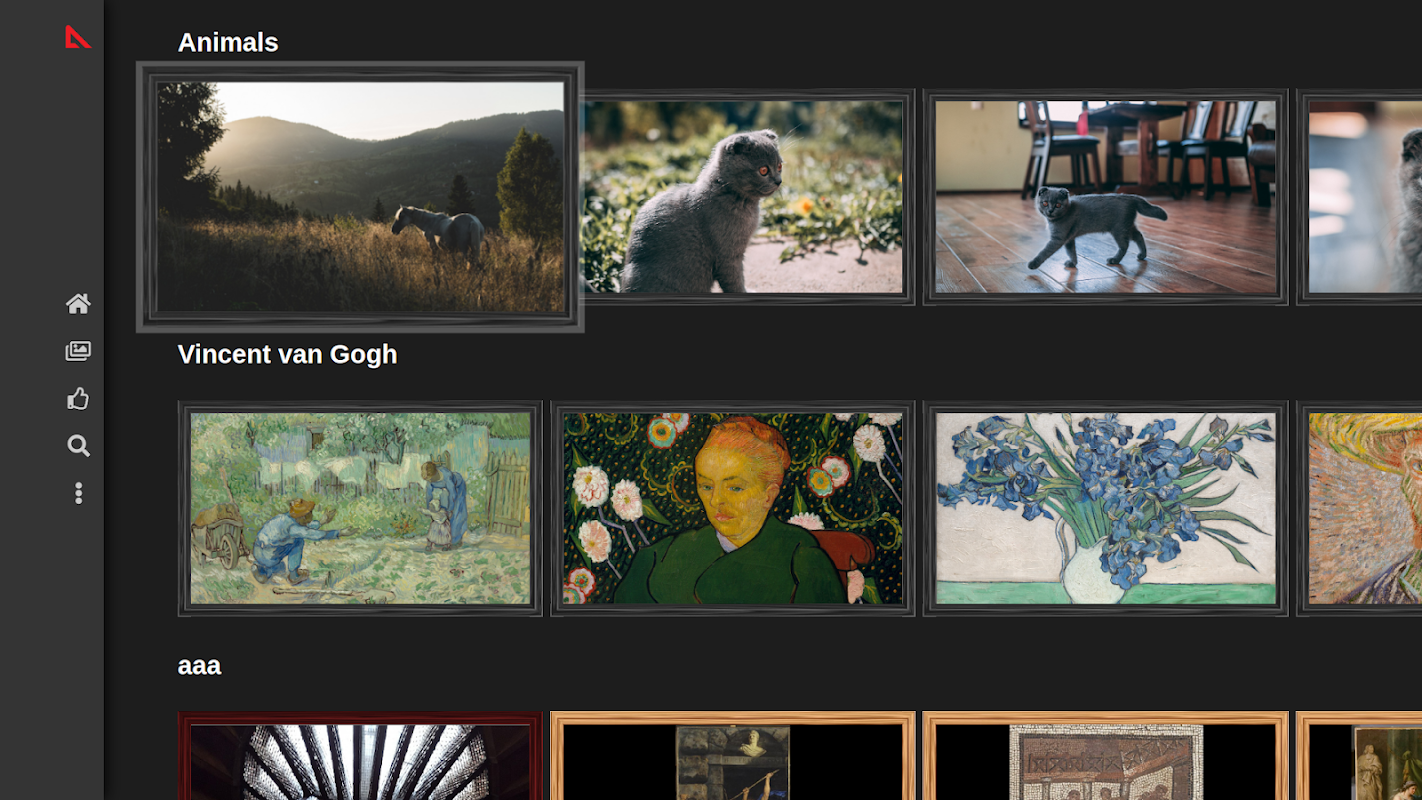
Task: Open the three-dots more menu in sidebar
Action: tap(78, 493)
